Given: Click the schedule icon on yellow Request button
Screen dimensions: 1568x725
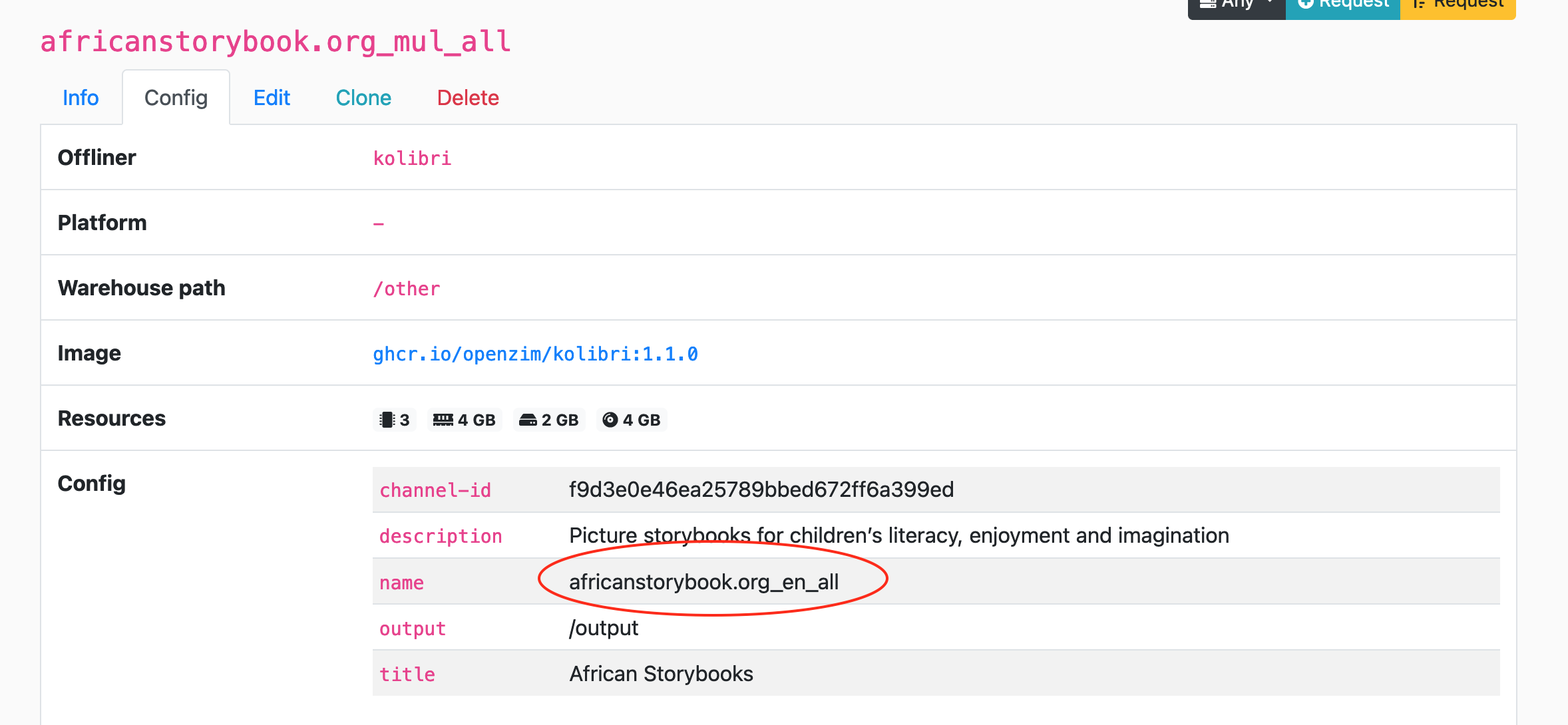Looking at the screenshot, I should 1419,4.
